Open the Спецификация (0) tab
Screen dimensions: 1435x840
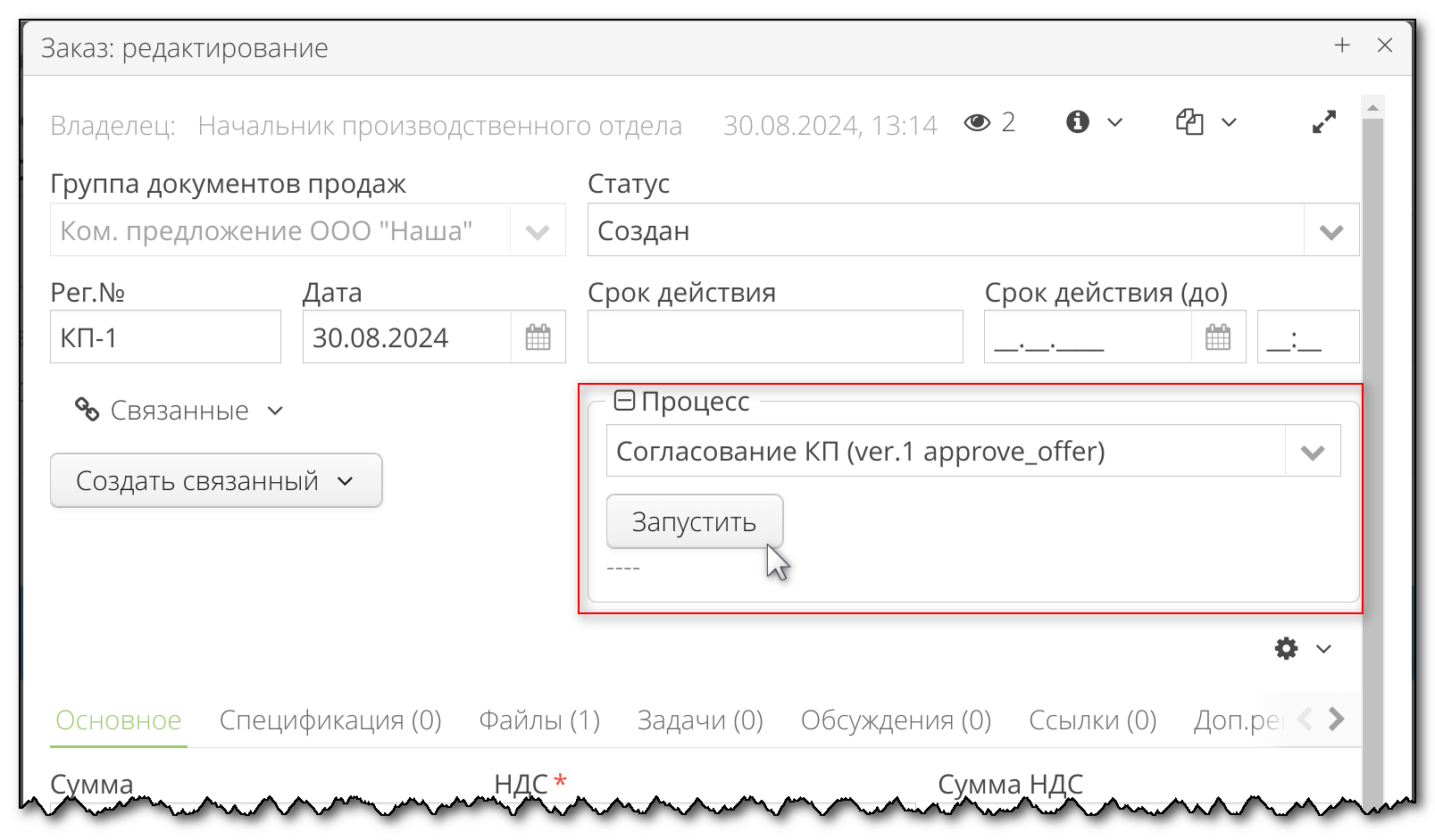(330, 720)
